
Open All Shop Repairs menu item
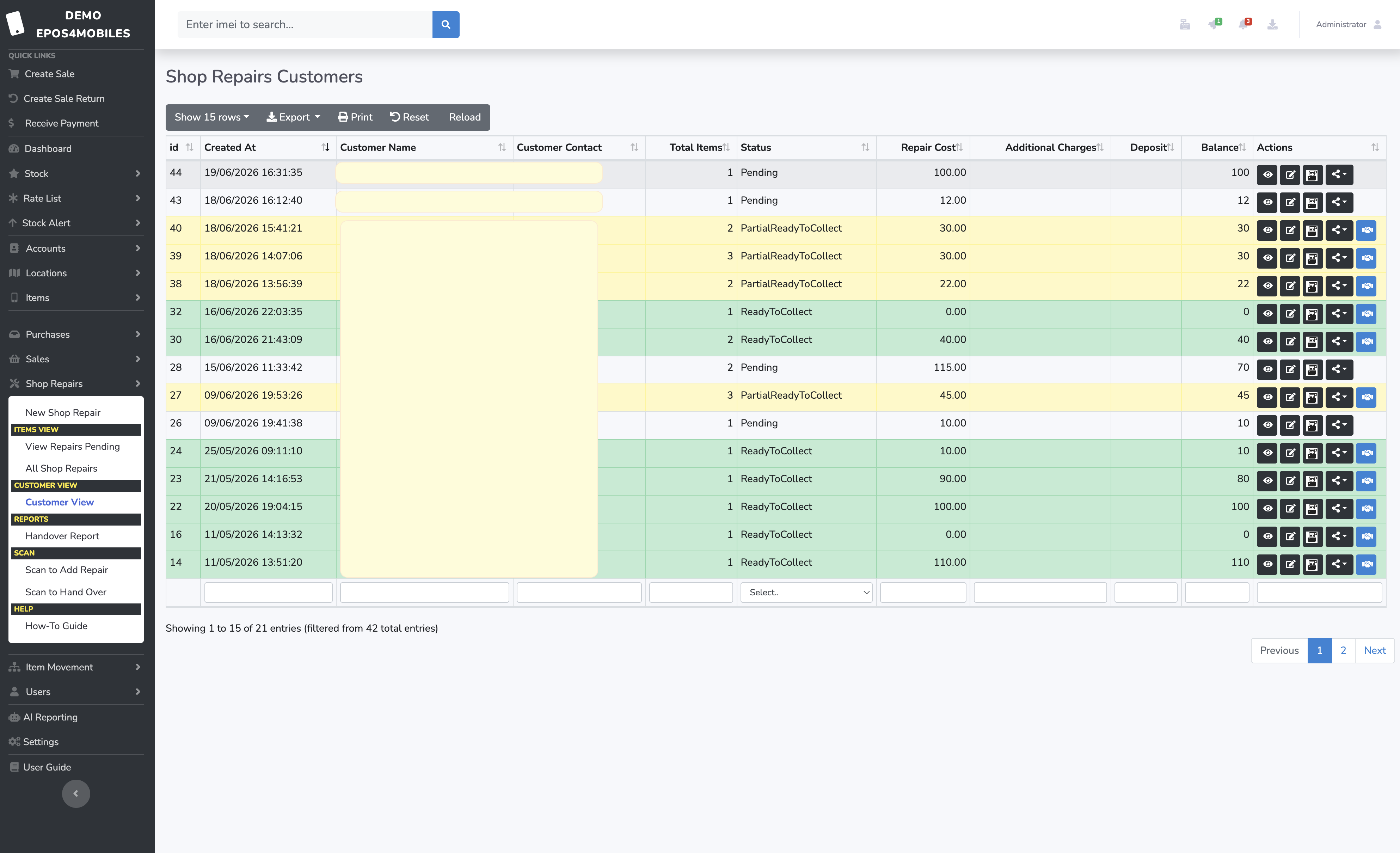(61, 468)
